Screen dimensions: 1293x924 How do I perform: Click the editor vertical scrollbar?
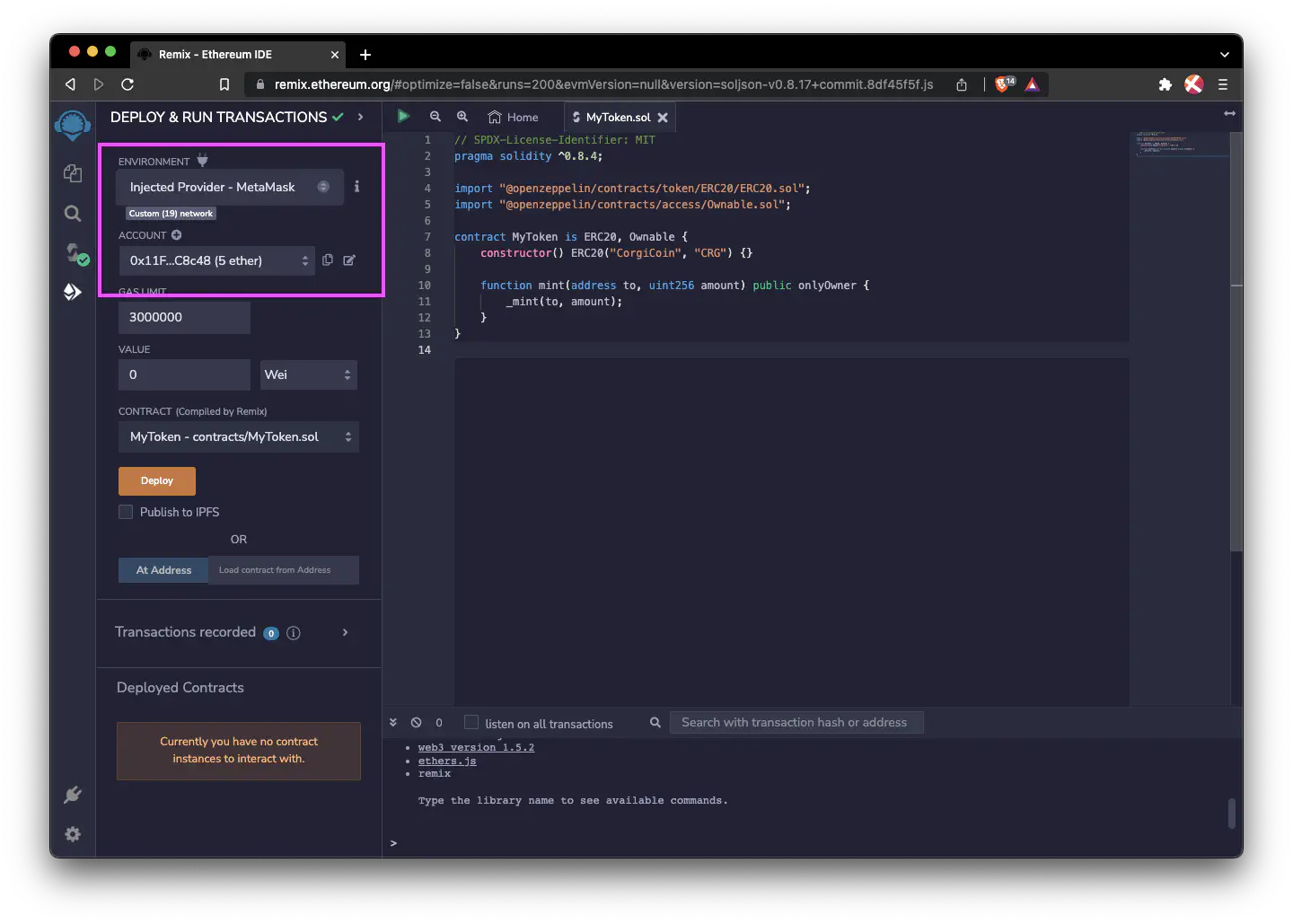click(x=1236, y=341)
